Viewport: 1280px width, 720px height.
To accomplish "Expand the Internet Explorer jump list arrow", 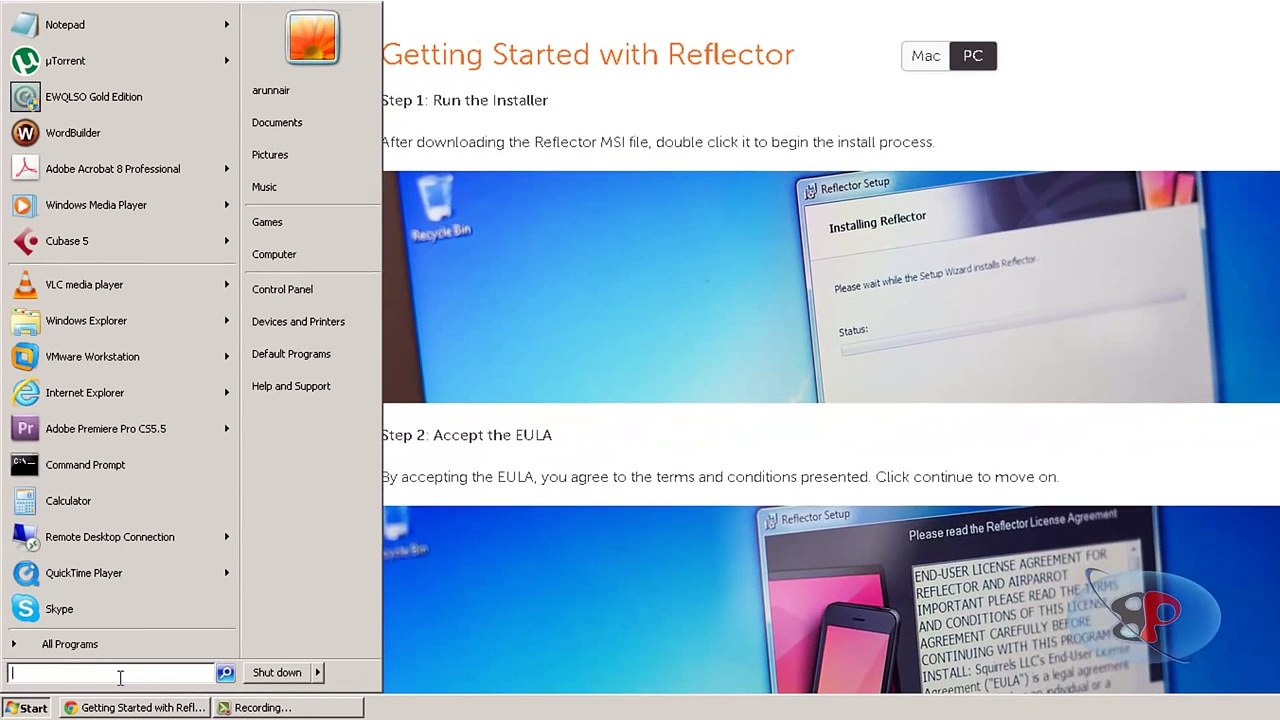I will [x=226, y=393].
